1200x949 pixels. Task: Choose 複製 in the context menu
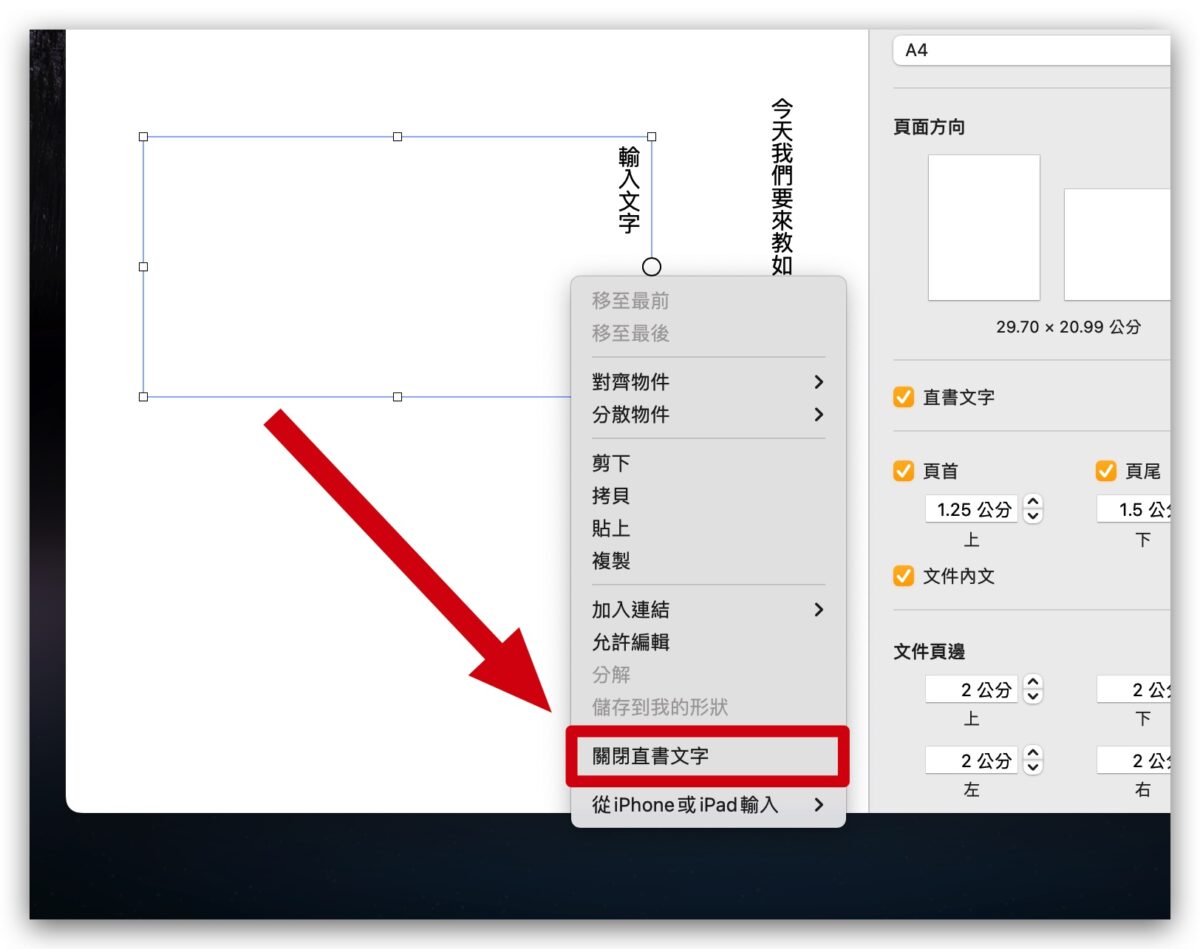click(708, 561)
